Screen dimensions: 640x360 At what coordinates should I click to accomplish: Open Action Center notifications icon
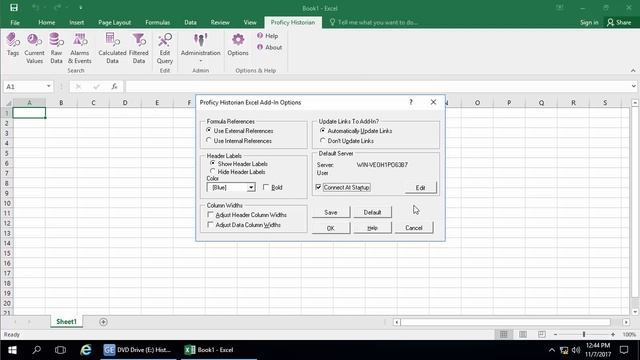coord(624,350)
